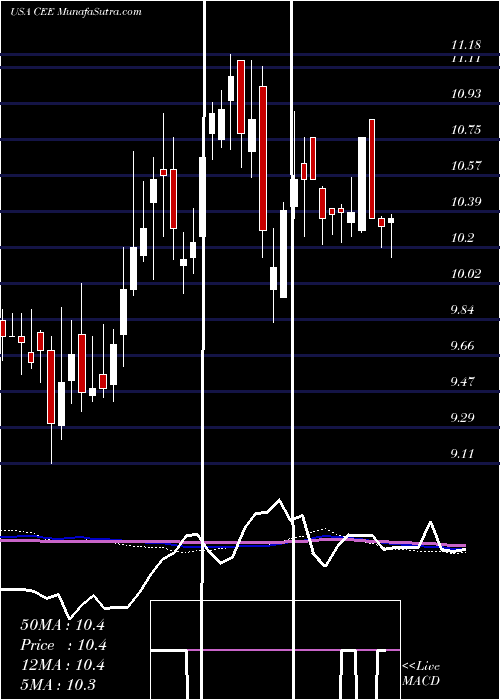Click the 5MA : 10.3 reading

click(x=58, y=684)
